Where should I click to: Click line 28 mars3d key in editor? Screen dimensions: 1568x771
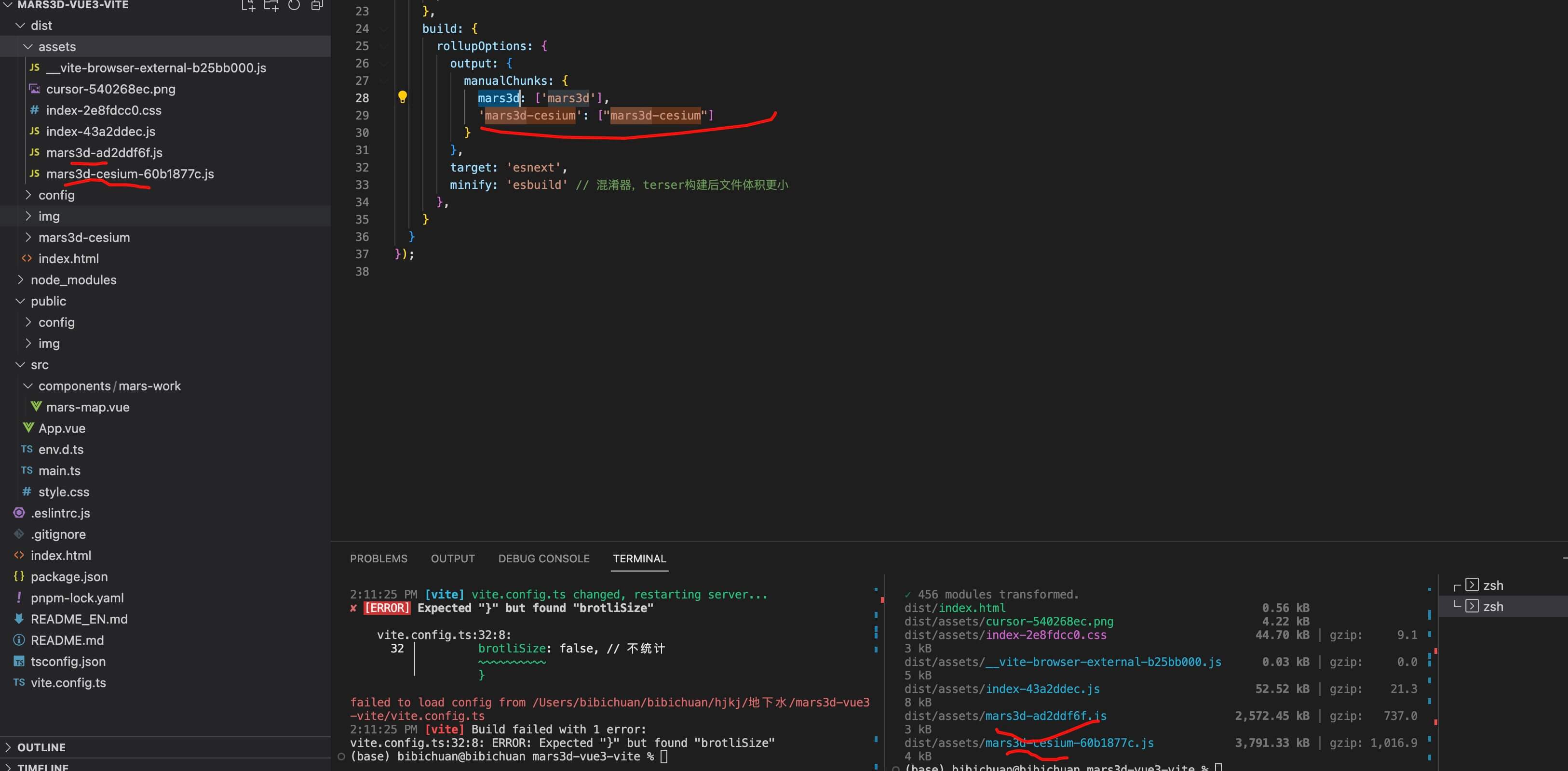pos(498,98)
